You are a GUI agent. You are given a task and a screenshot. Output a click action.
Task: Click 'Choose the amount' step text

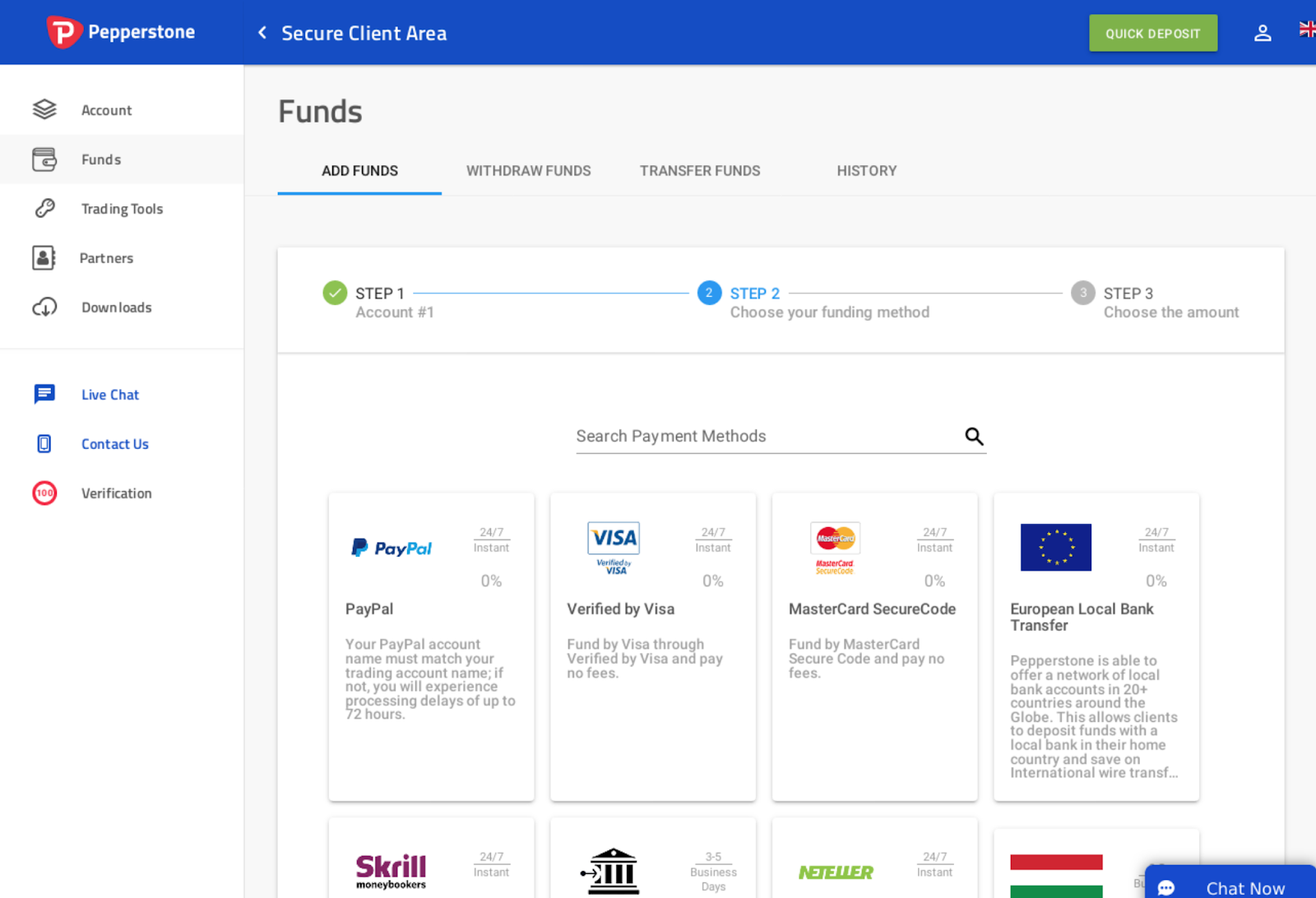coord(1171,312)
